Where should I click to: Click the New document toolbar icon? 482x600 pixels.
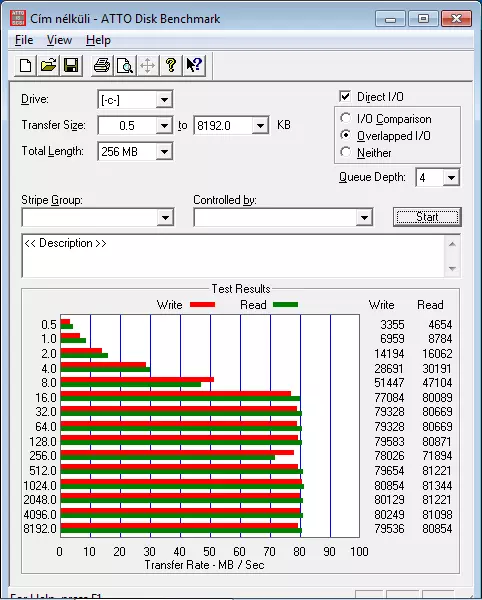(26, 65)
